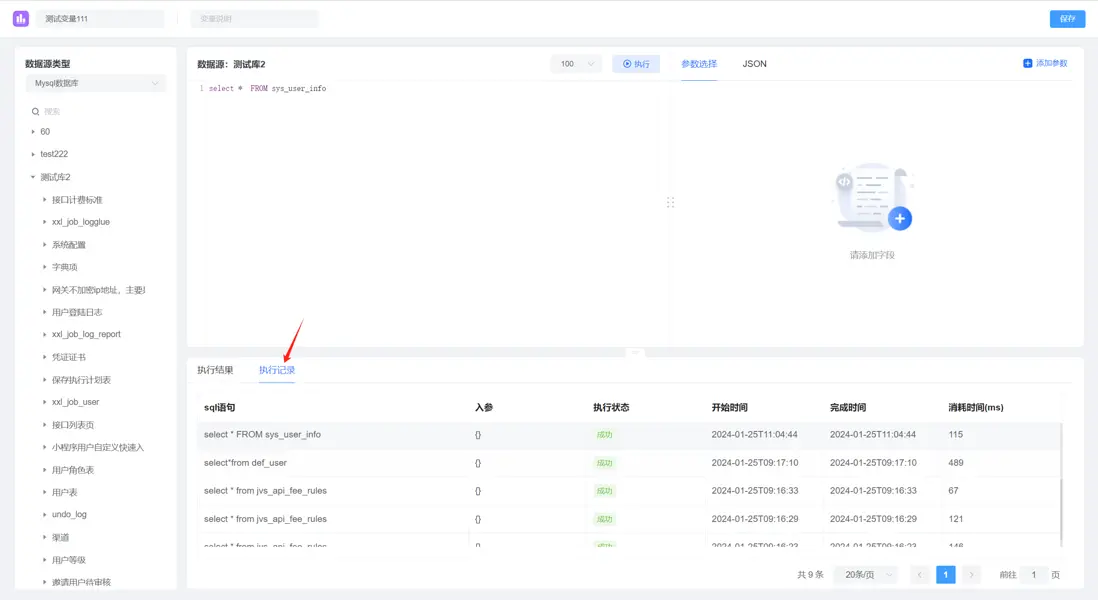
Task: Open the Mysql数据库 datasource type dropdown
Action: click(96, 83)
